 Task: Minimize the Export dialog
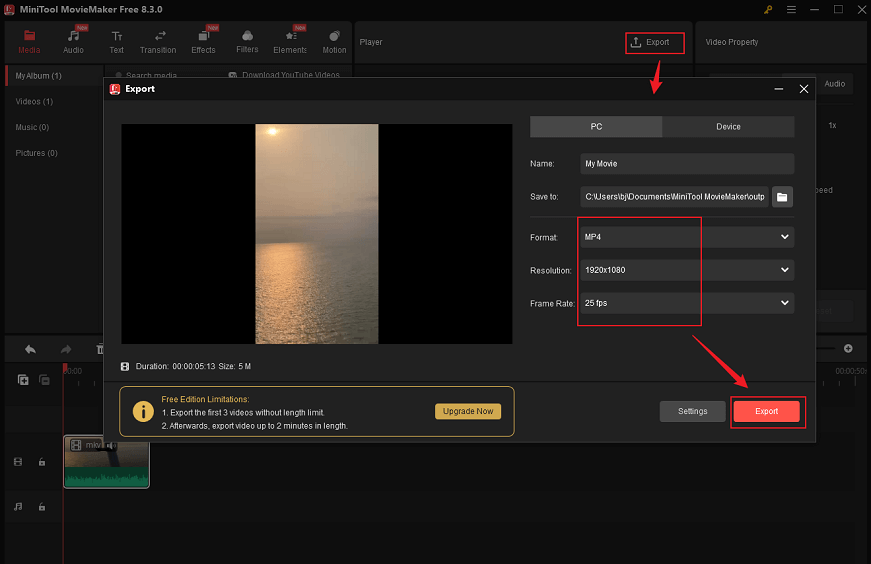[779, 89]
